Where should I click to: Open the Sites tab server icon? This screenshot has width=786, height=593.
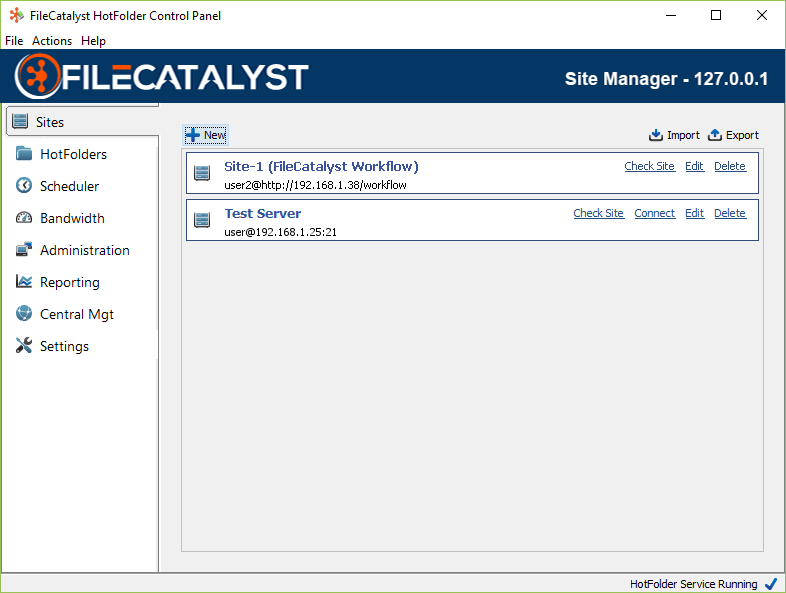coord(20,121)
